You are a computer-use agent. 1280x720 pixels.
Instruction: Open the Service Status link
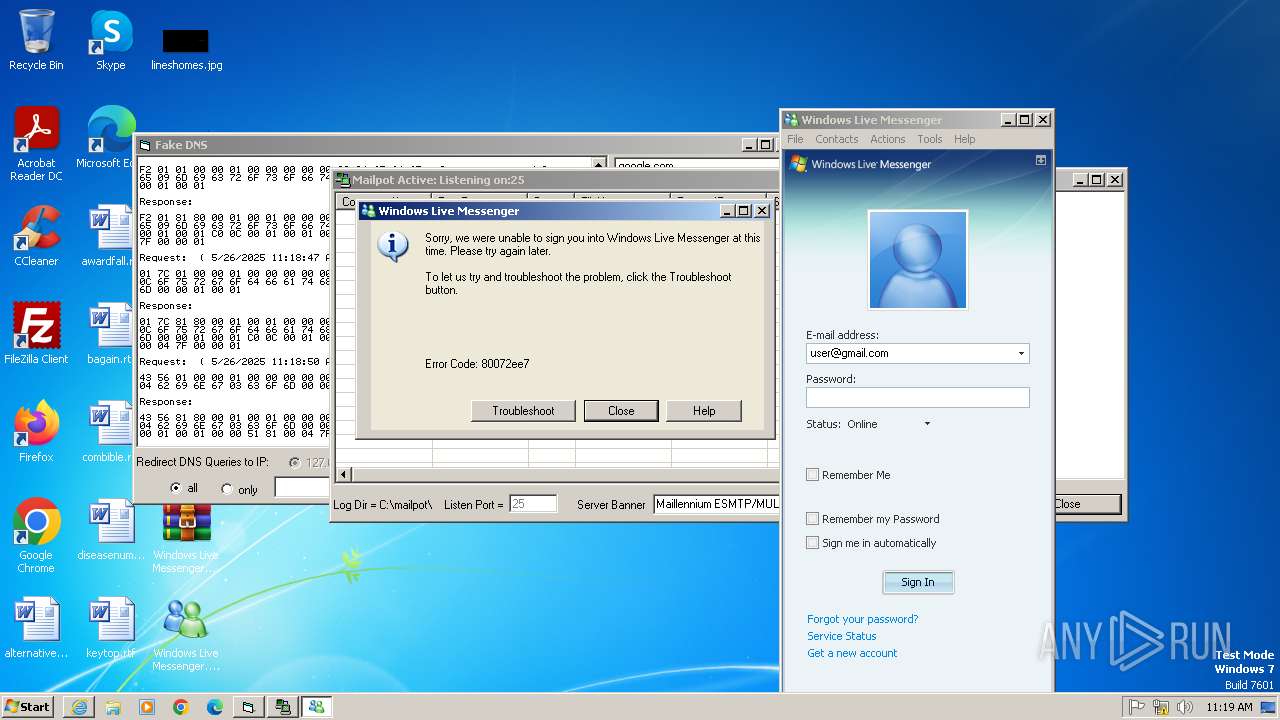tap(842, 636)
